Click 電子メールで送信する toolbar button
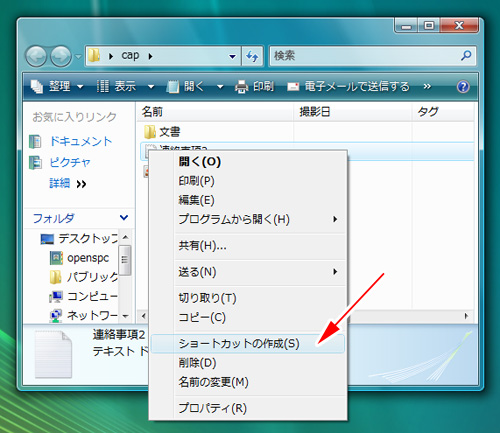The height and width of the screenshot is (433, 500). click(x=348, y=87)
